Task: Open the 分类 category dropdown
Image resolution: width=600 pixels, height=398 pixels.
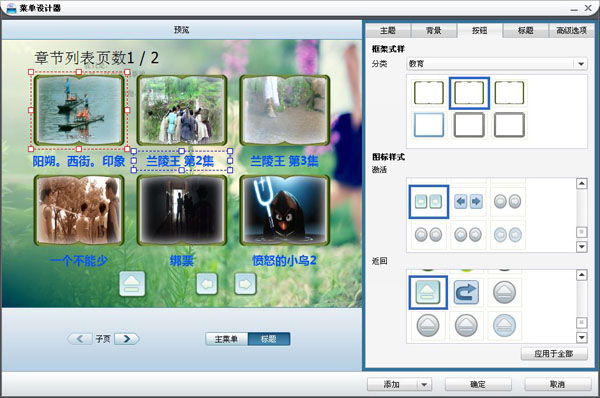Action: tap(497, 64)
